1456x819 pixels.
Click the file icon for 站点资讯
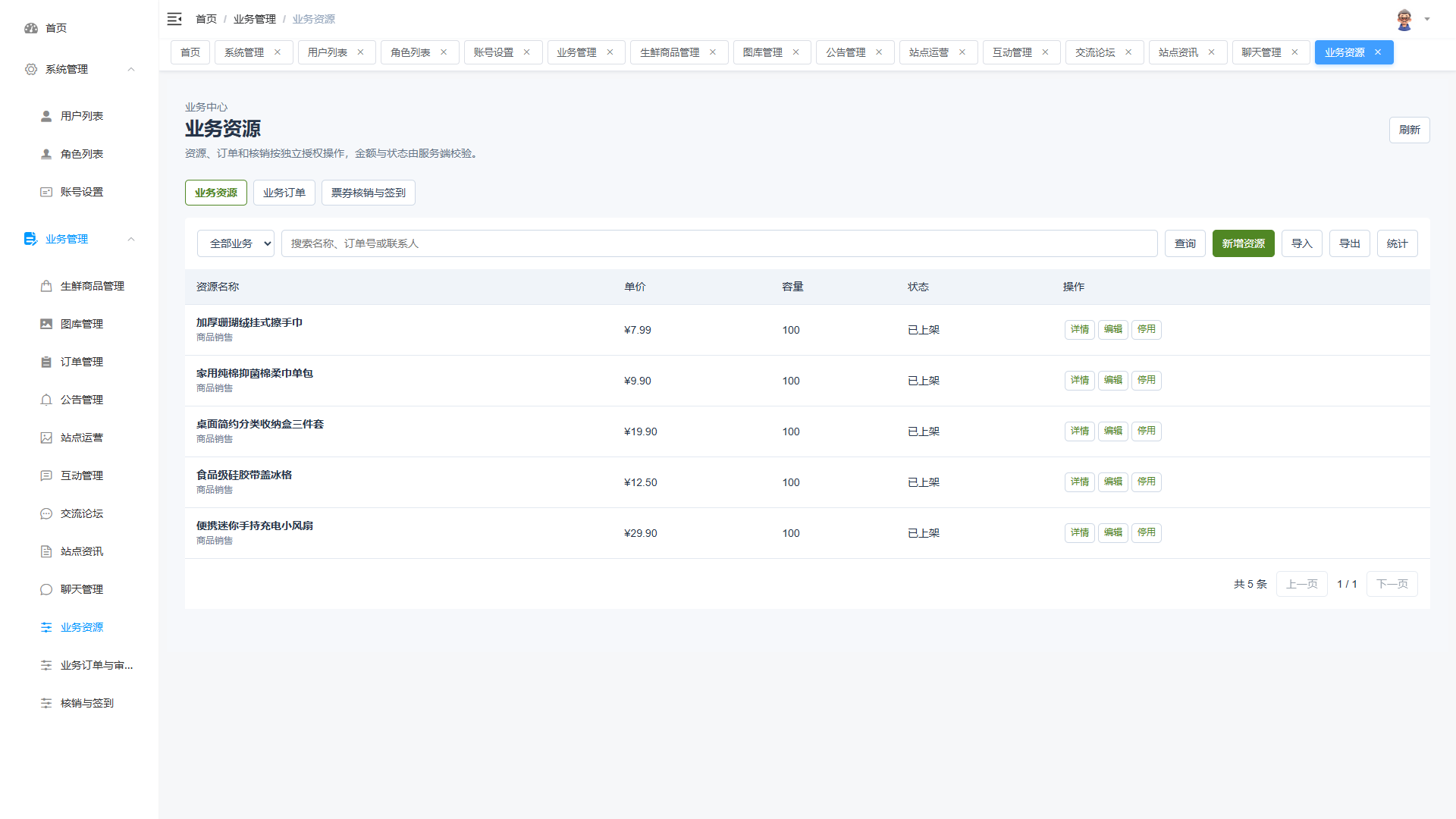coord(46,551)
